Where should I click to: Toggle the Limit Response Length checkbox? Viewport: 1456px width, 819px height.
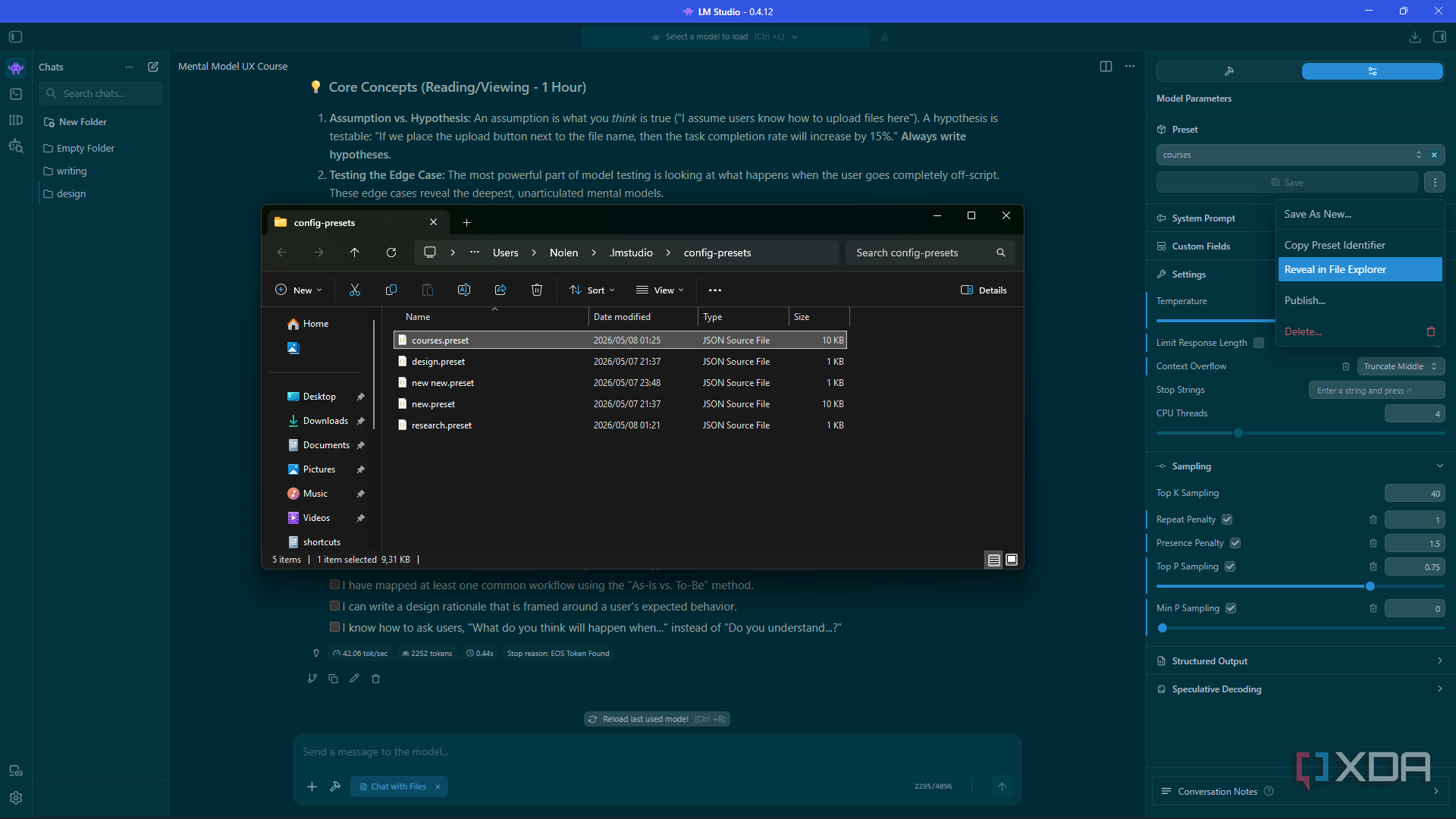pyautogui.click(x=1259, y=343)
